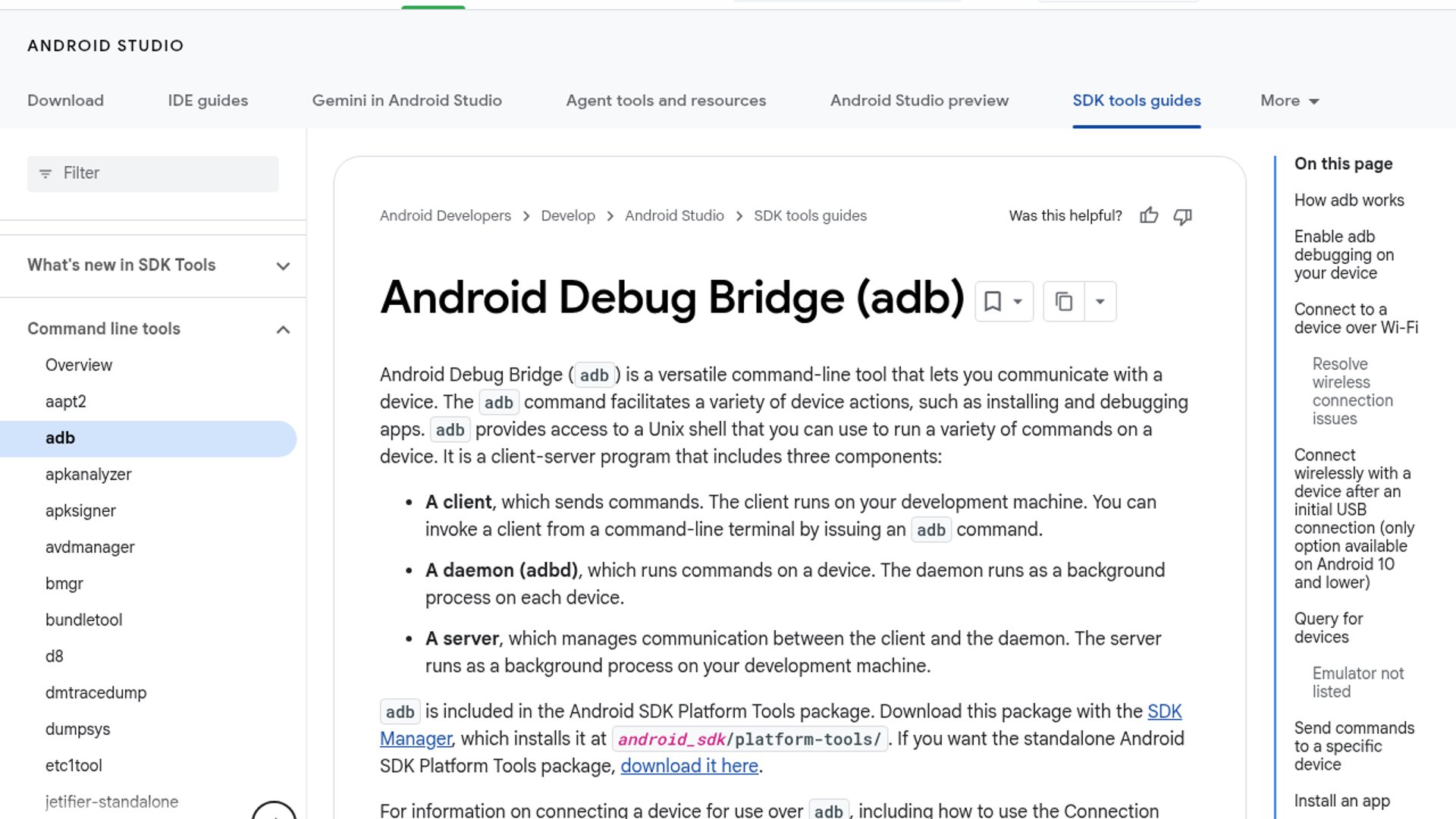This screenshot has height=819, width=1456.
Task: Click the download it here link
Action: (689, 767)
